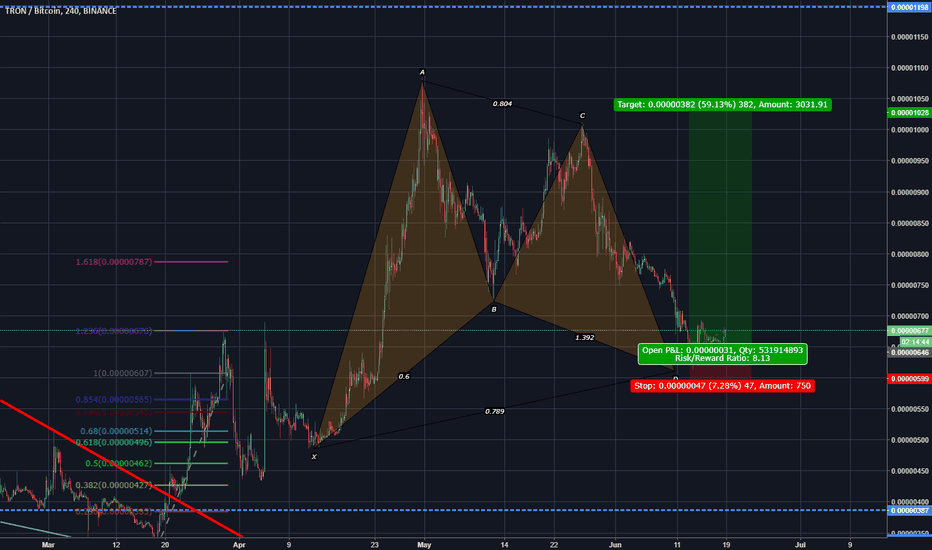Click the 02:14:44 bar countdown label
The image size is (932, 550).
point(915,342)
